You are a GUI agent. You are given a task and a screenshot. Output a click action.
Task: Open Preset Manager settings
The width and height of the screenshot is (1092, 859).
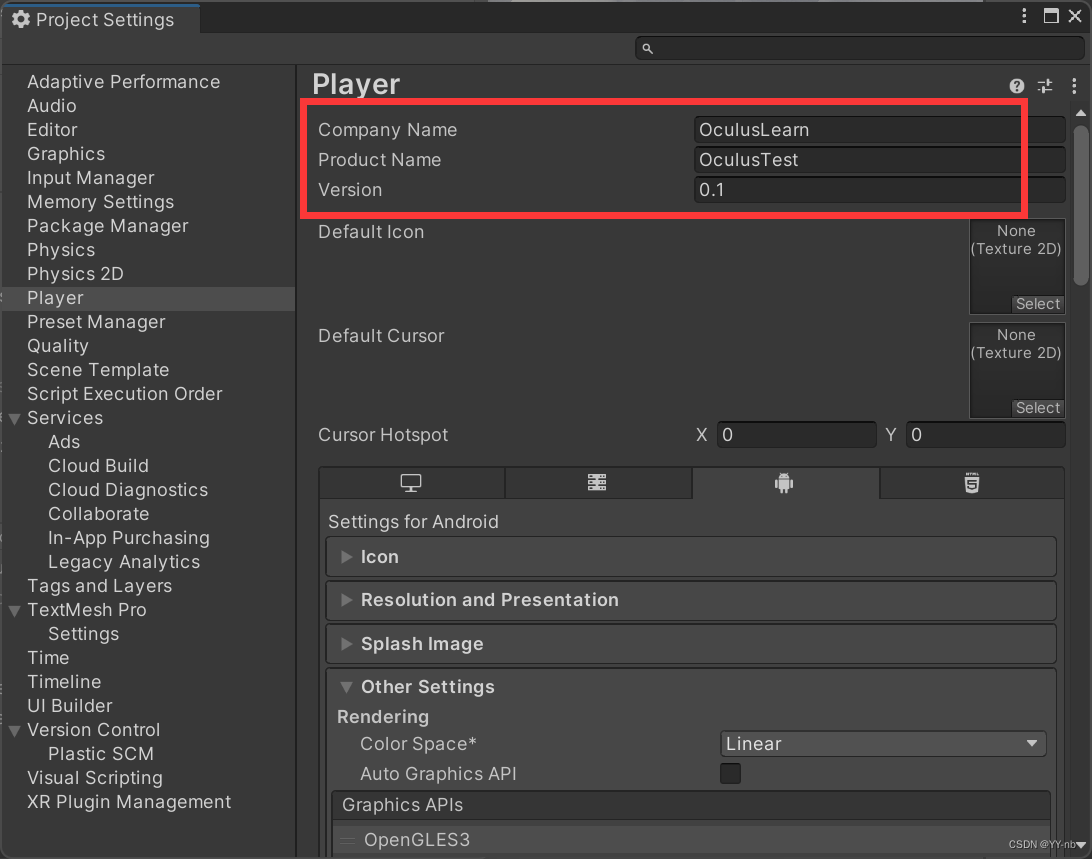tap(96, 322)
